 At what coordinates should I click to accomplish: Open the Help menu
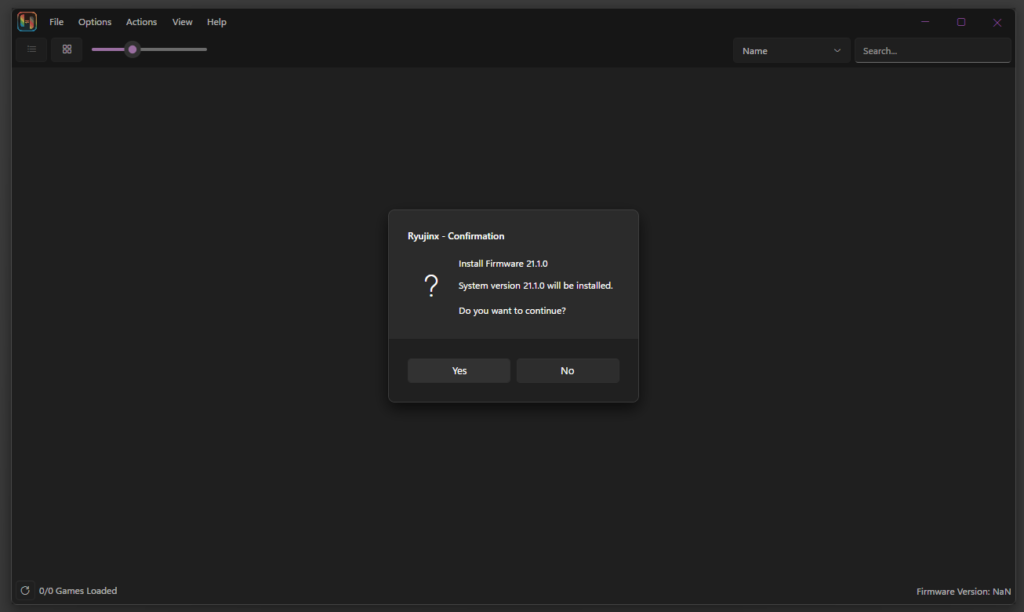tap(216, 21)
